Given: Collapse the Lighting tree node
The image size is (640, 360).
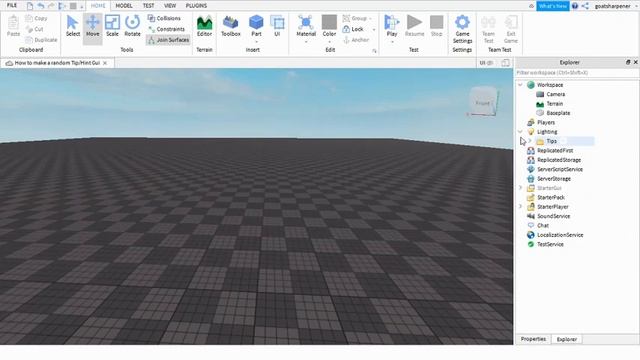Looking at the screenshot, I should pos(520,132).
